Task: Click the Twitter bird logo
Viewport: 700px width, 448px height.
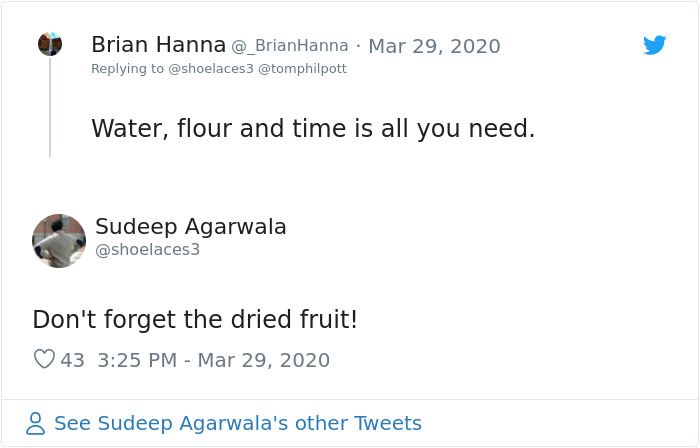Action: (x=654, y=45)
